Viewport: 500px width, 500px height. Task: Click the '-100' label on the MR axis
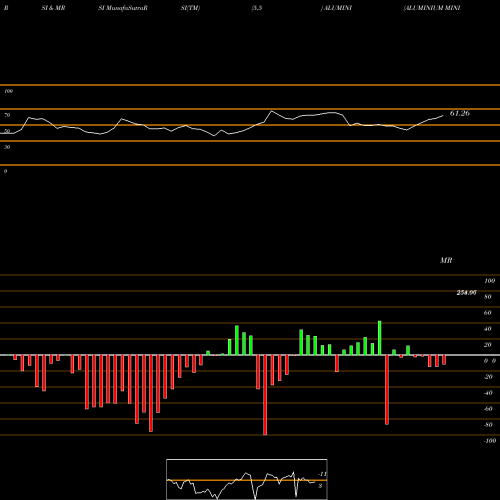click(x=490, y=441)
